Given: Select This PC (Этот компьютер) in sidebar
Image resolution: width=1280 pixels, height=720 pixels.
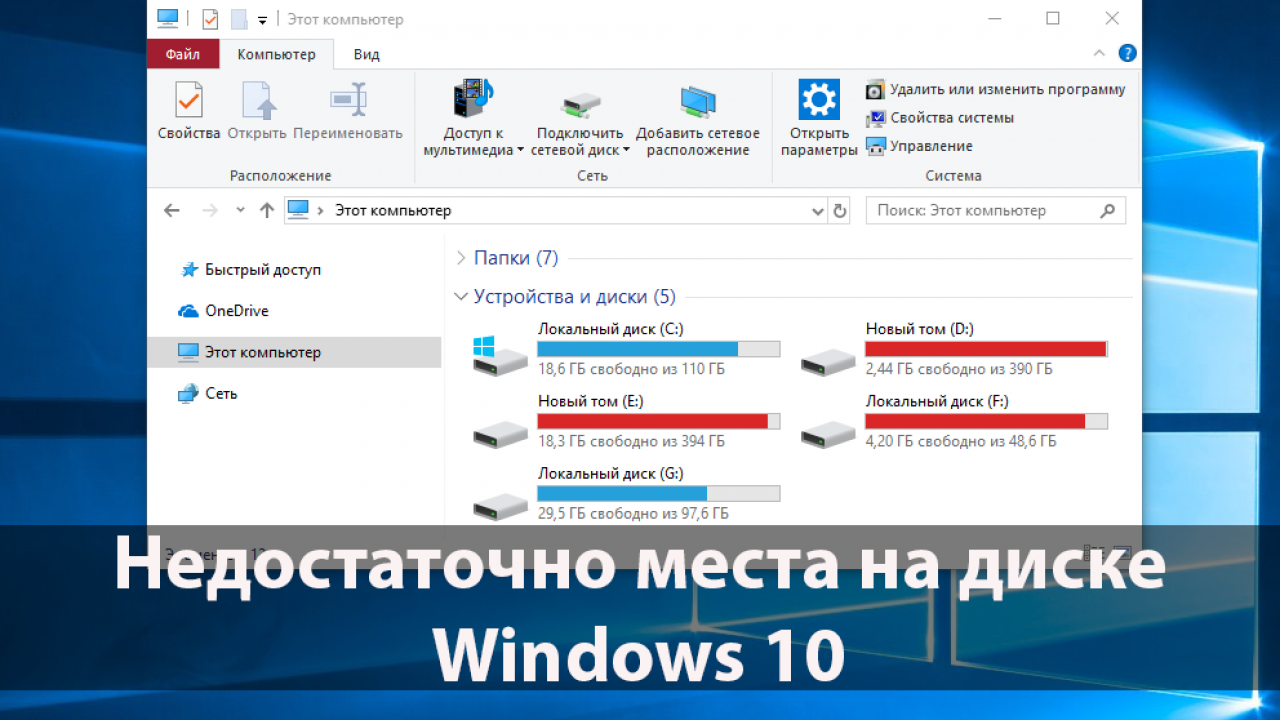Looking at the screenshot, I should point(294,352).
